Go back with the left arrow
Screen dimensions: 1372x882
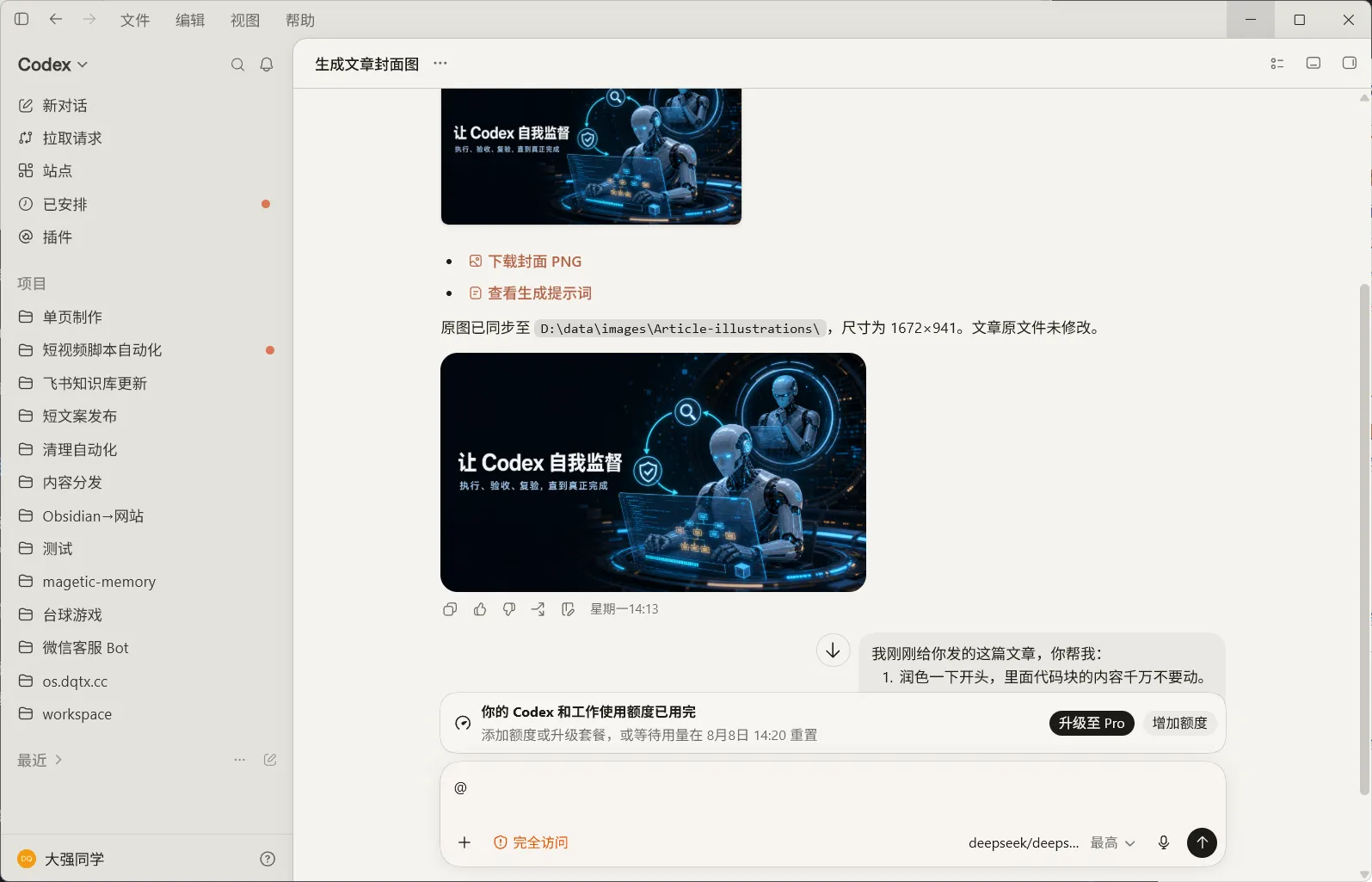(56, 19)
